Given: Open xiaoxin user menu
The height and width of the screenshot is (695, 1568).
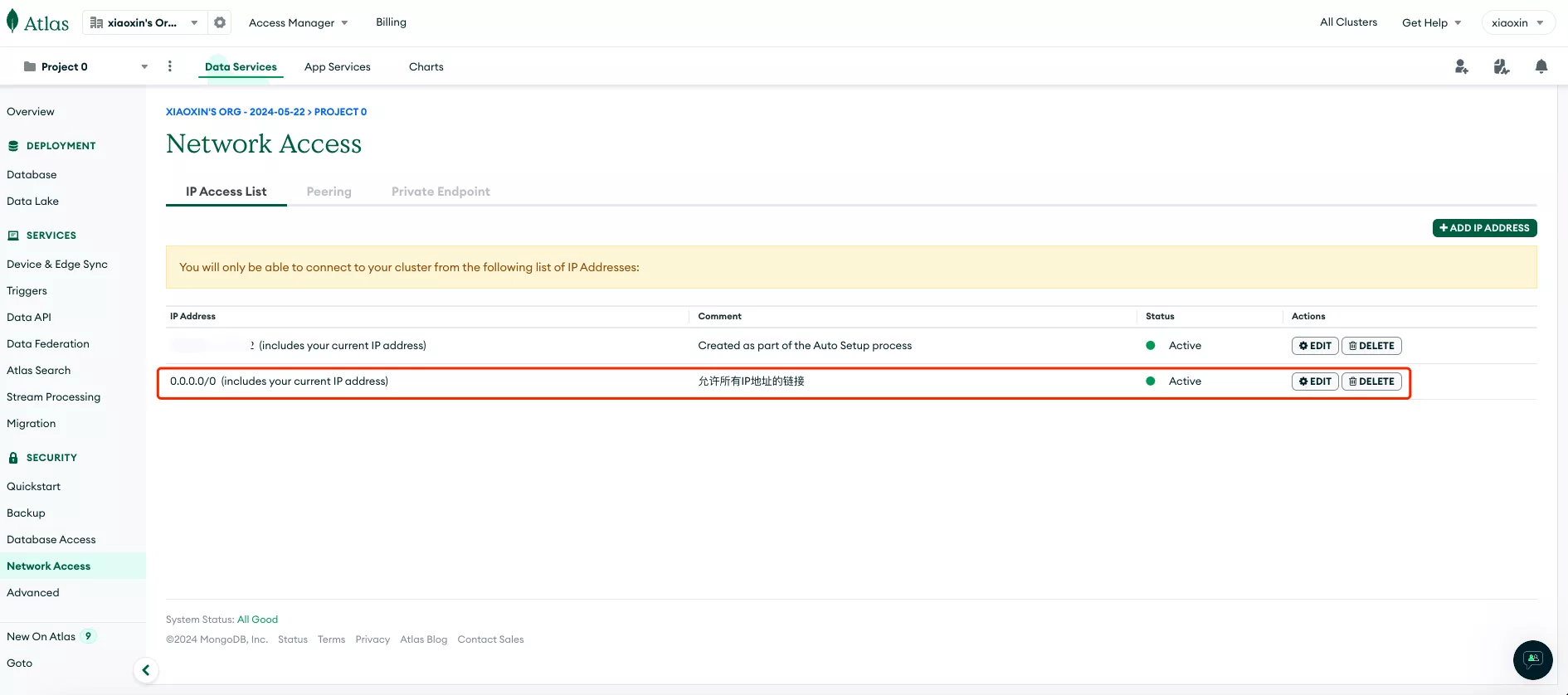Looking at the screenshot, I should point(1517,23).
